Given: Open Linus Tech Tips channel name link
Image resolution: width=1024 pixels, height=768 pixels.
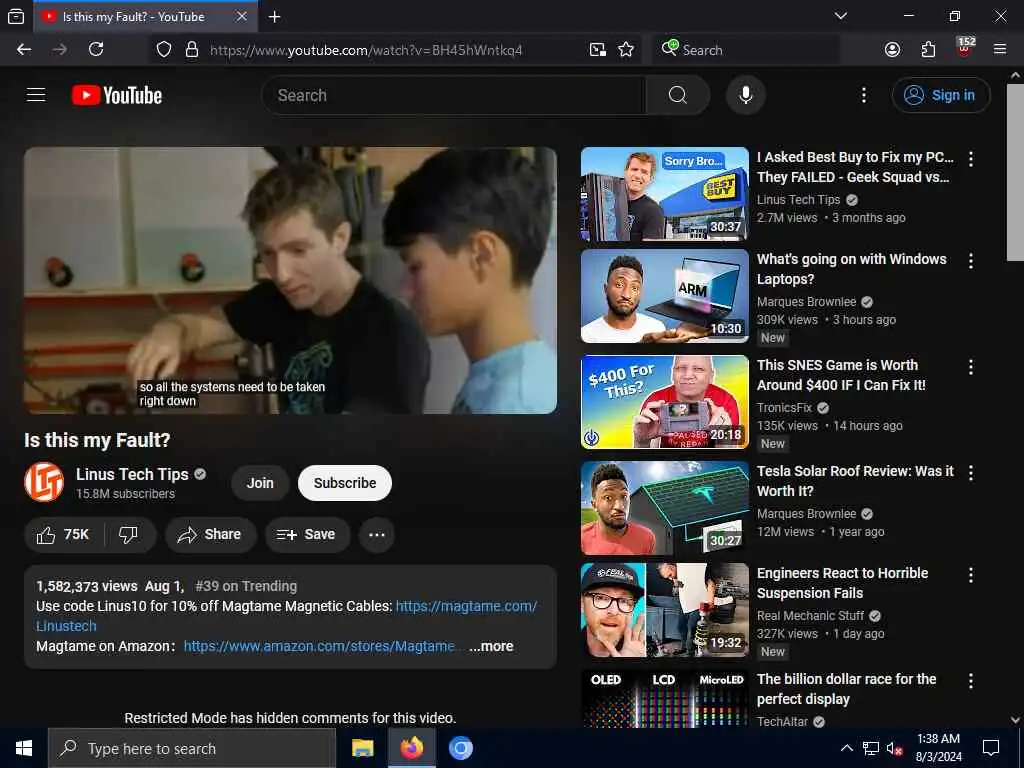Looking at the screenshot, I should pos(132,475).
